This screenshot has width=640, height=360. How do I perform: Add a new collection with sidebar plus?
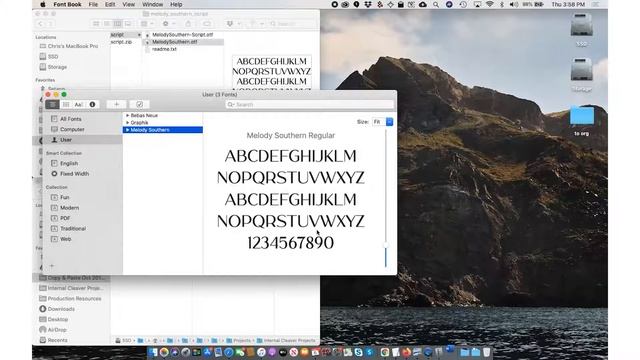52,266
